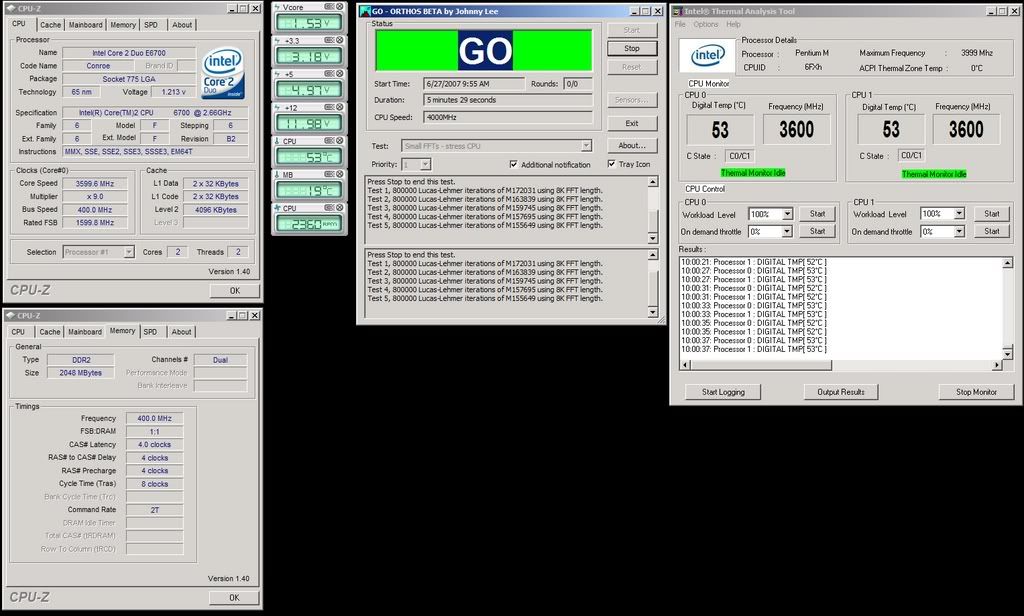Open config icon on CPU temperature widget
Viewport: 1024px width, 616px height.
pyautogui.click(x=329, y=140)
